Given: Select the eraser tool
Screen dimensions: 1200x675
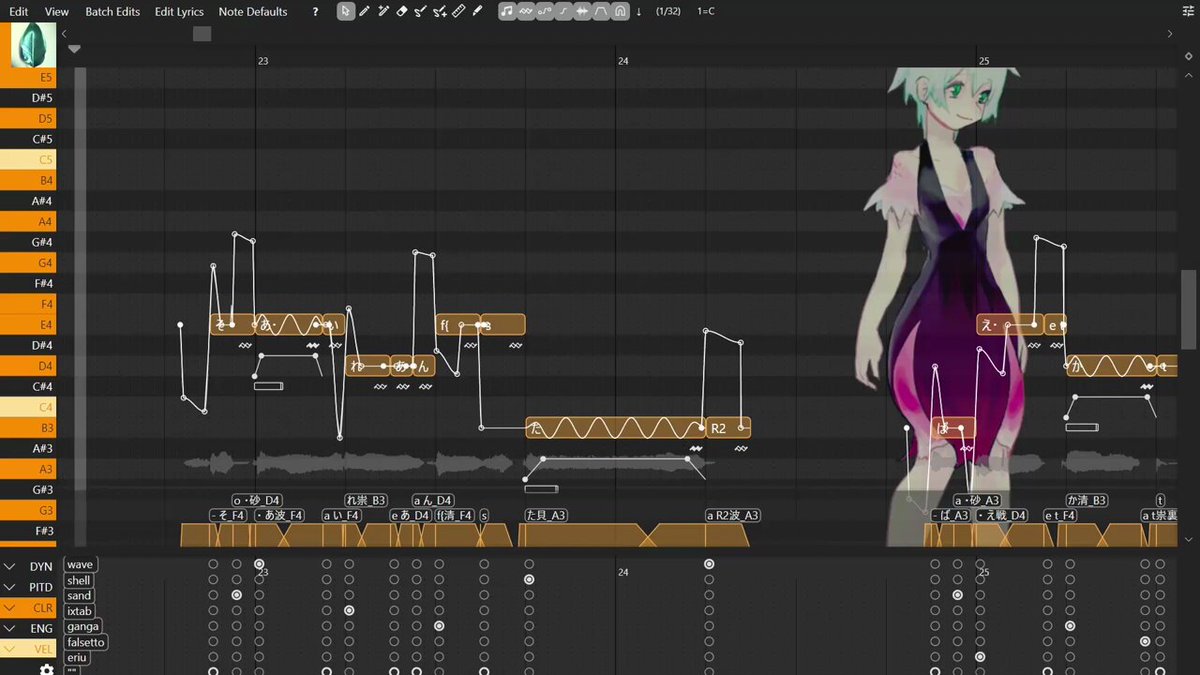Looking at the screenshot, I should click(x=402, y=11).
